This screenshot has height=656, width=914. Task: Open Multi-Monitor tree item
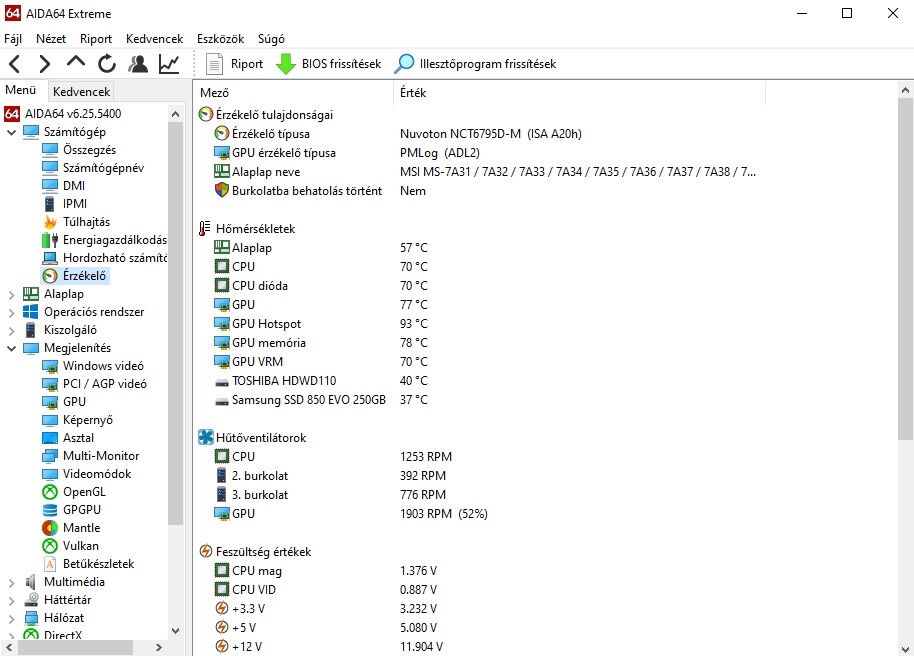[x=90, y=456]
